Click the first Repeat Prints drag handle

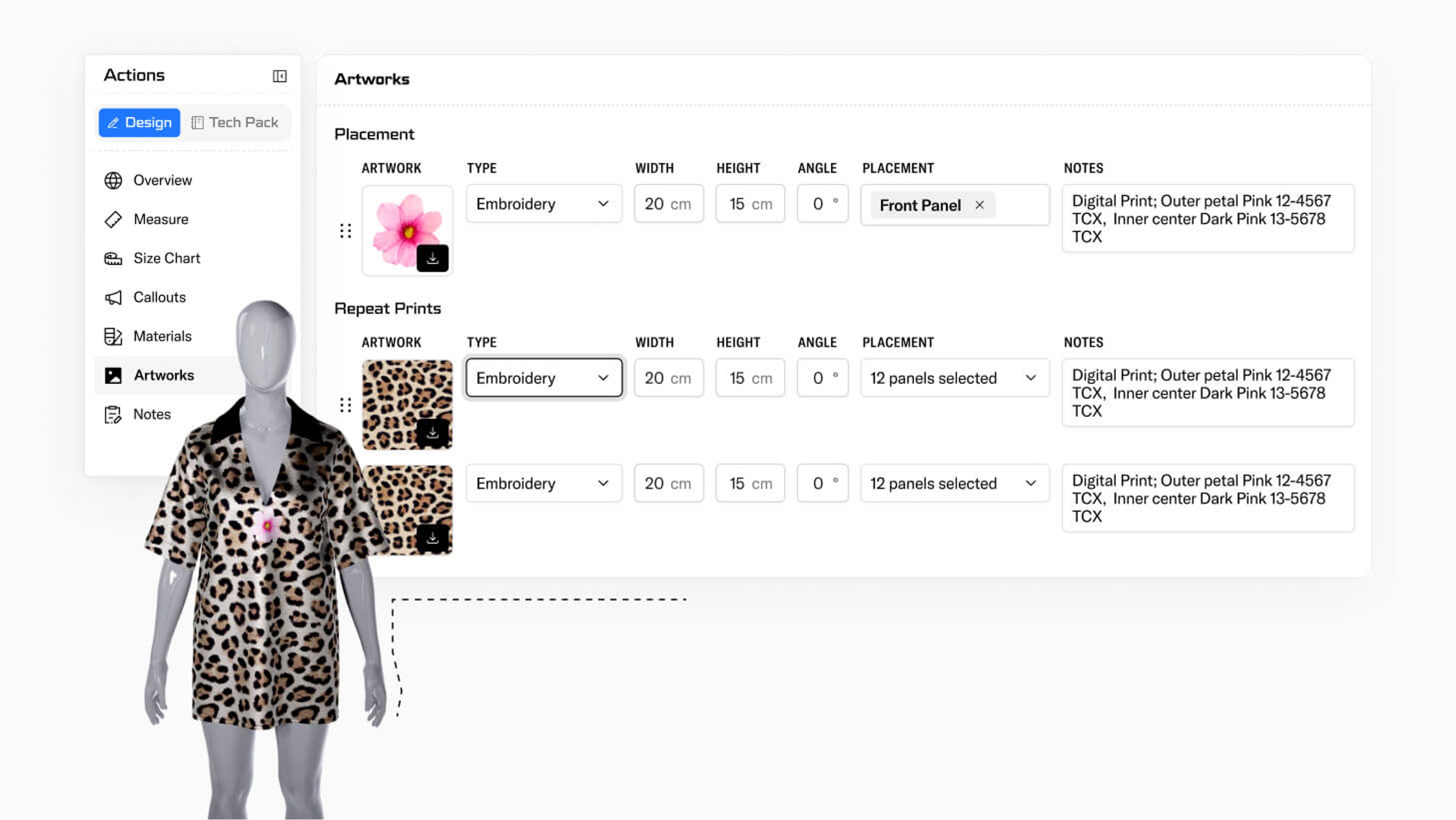pos(345,405)
